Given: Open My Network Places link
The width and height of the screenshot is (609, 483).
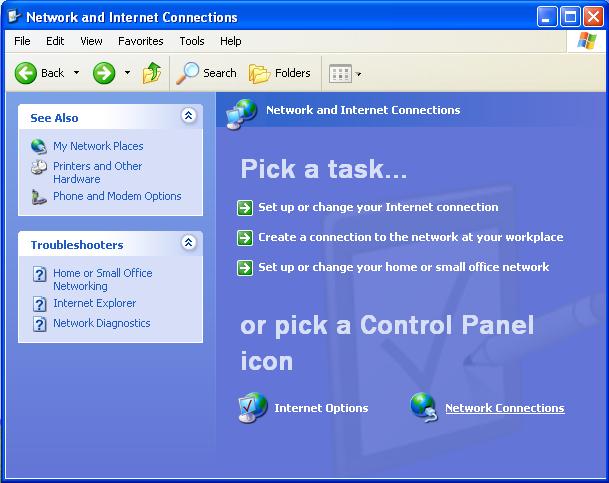Looking at the screenshot, I should (x=98, y=146).
